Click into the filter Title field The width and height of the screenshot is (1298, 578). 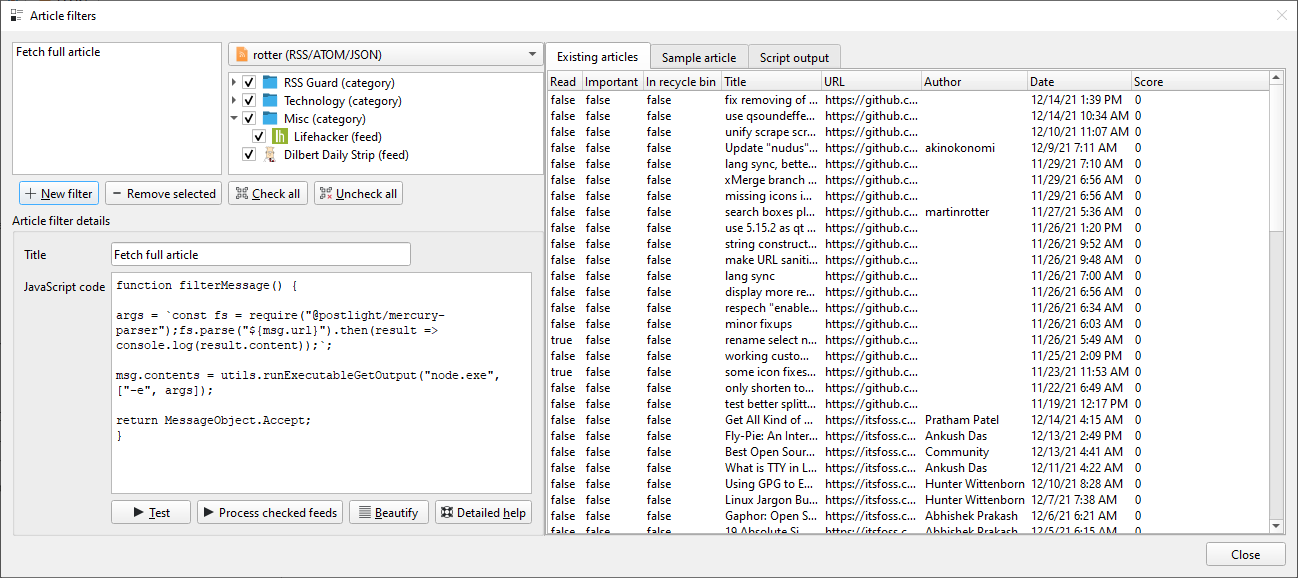260,255
